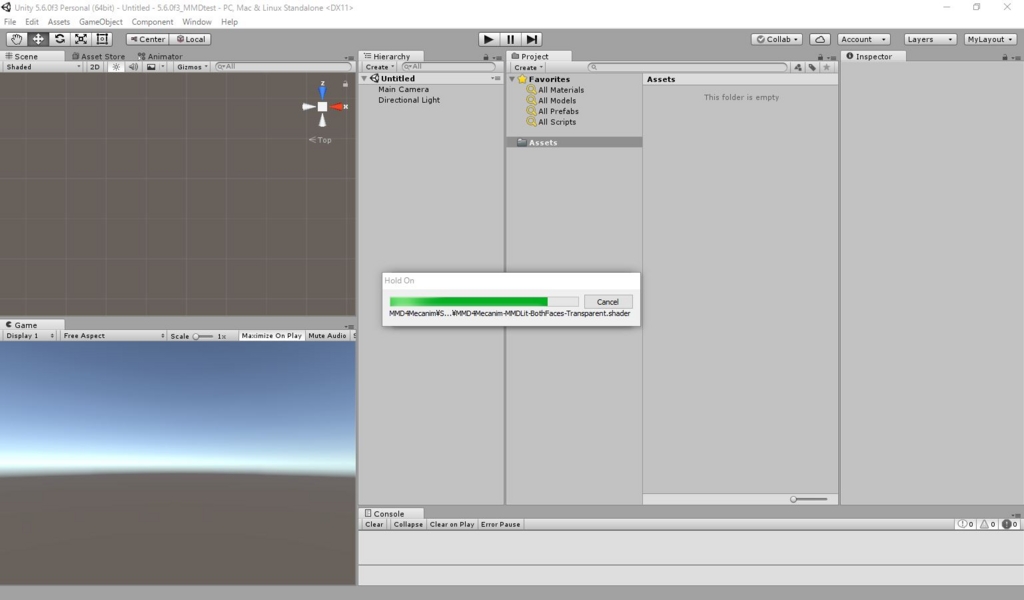Click blue Z axis on scene gizmo
Viewport: 1024px width, 600px height.
click(322, 91)
